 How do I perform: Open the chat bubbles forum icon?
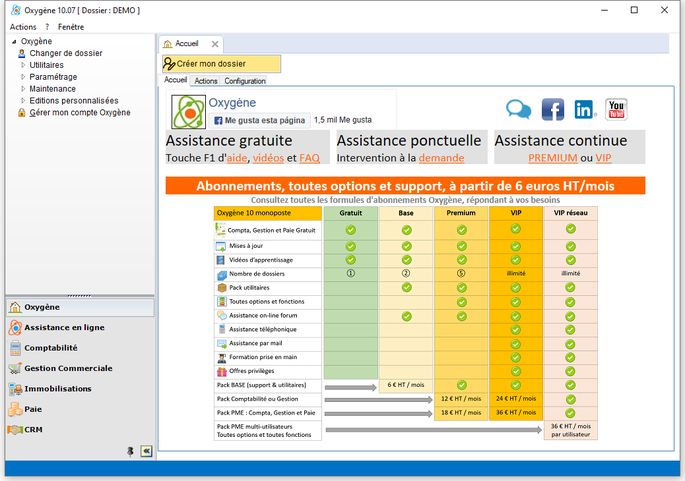[x=519, y=109]
